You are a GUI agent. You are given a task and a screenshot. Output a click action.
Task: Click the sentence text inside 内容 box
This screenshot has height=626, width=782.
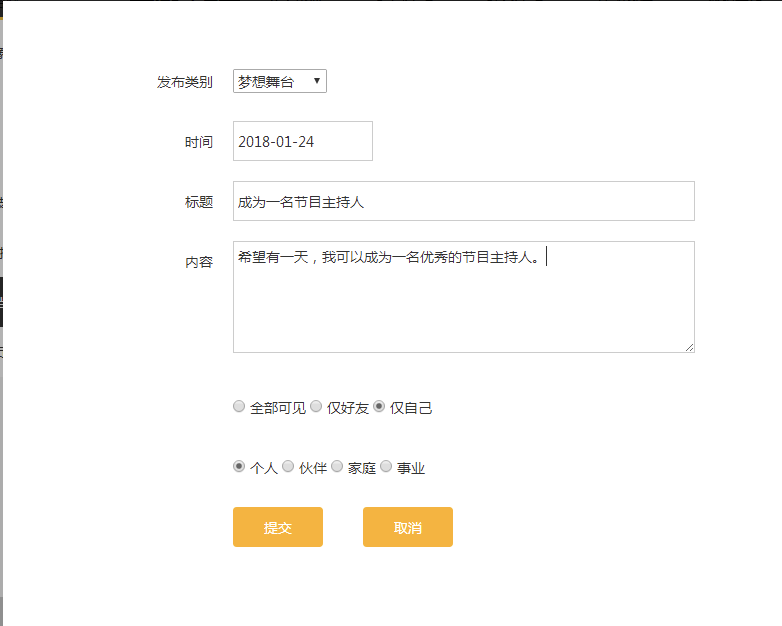click(x=388, y=258)
